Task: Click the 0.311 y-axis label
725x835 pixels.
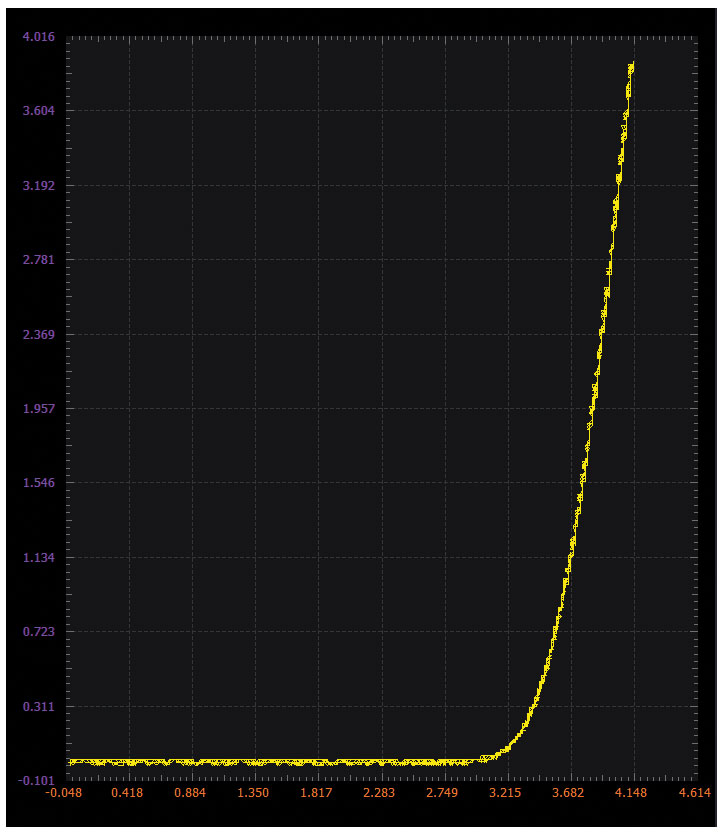Action: pos(38,707)
